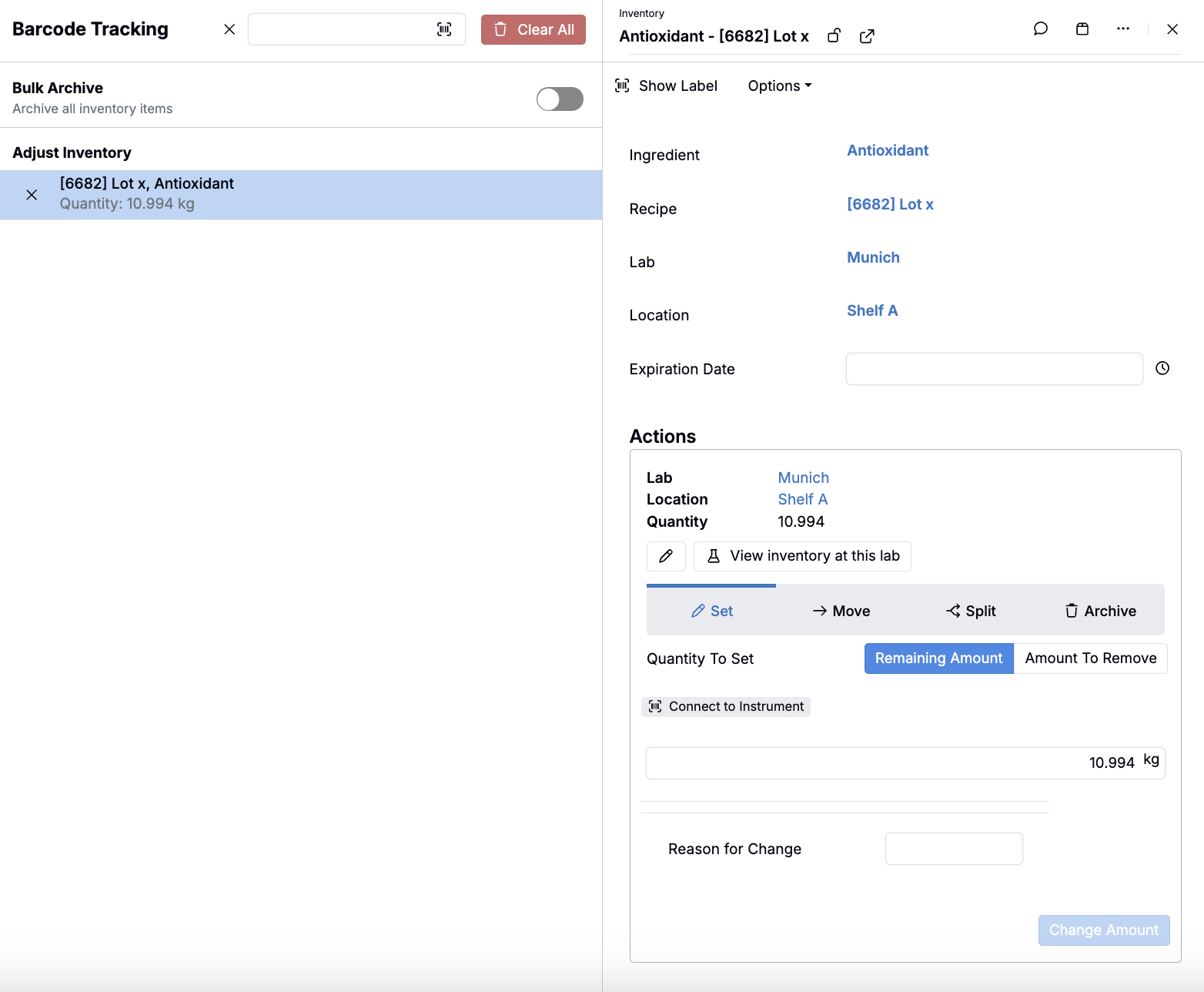
Task: Select the Amount To Remove option
Action: tap(1090, 659)
